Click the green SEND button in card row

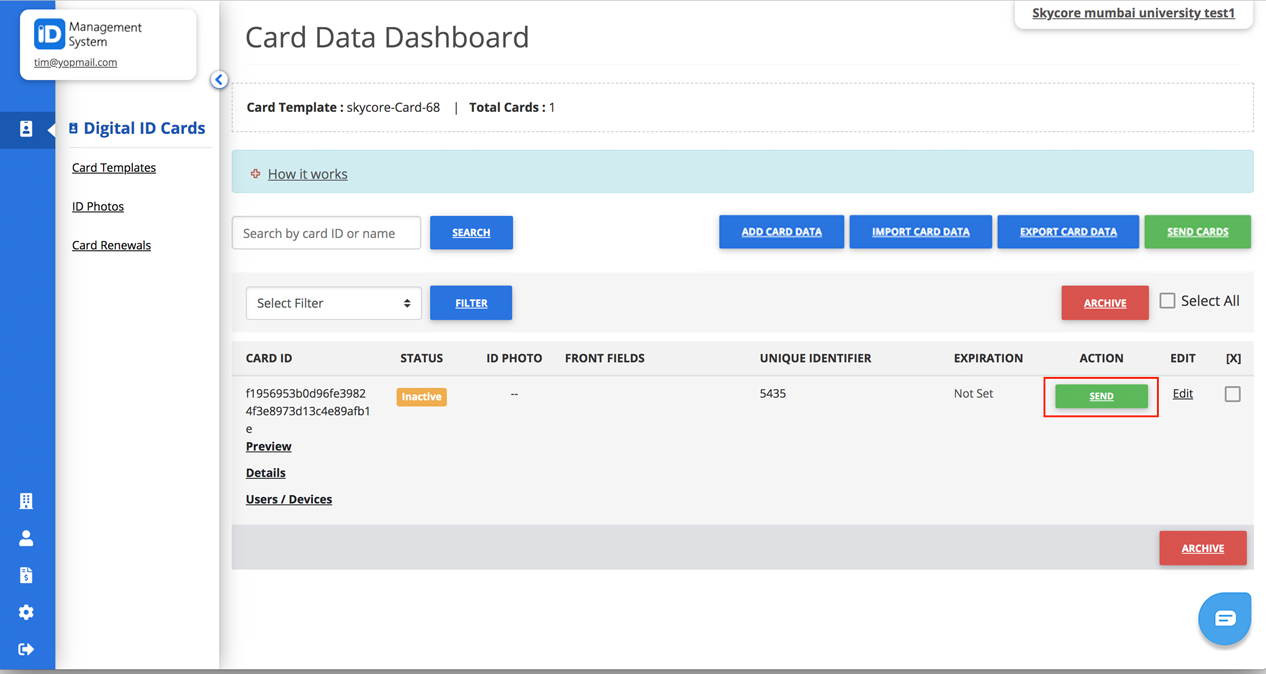tap(1101, 396)
